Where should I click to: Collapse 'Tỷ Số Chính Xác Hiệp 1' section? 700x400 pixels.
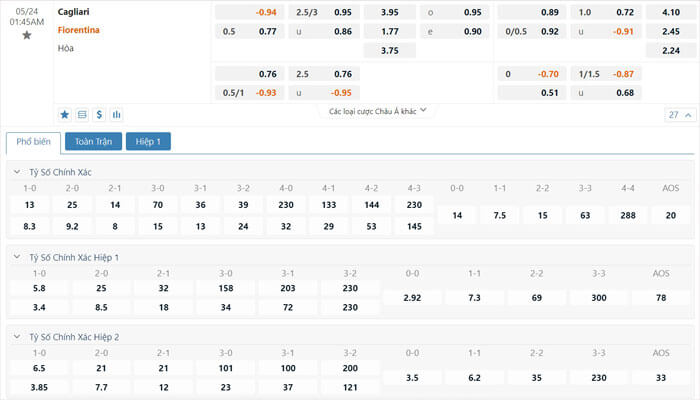point(17,257)
